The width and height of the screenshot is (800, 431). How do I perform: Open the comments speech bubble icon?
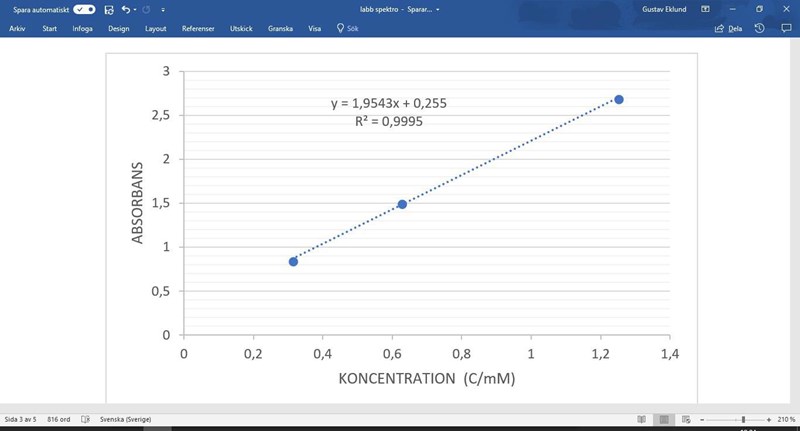coord(785,29)
